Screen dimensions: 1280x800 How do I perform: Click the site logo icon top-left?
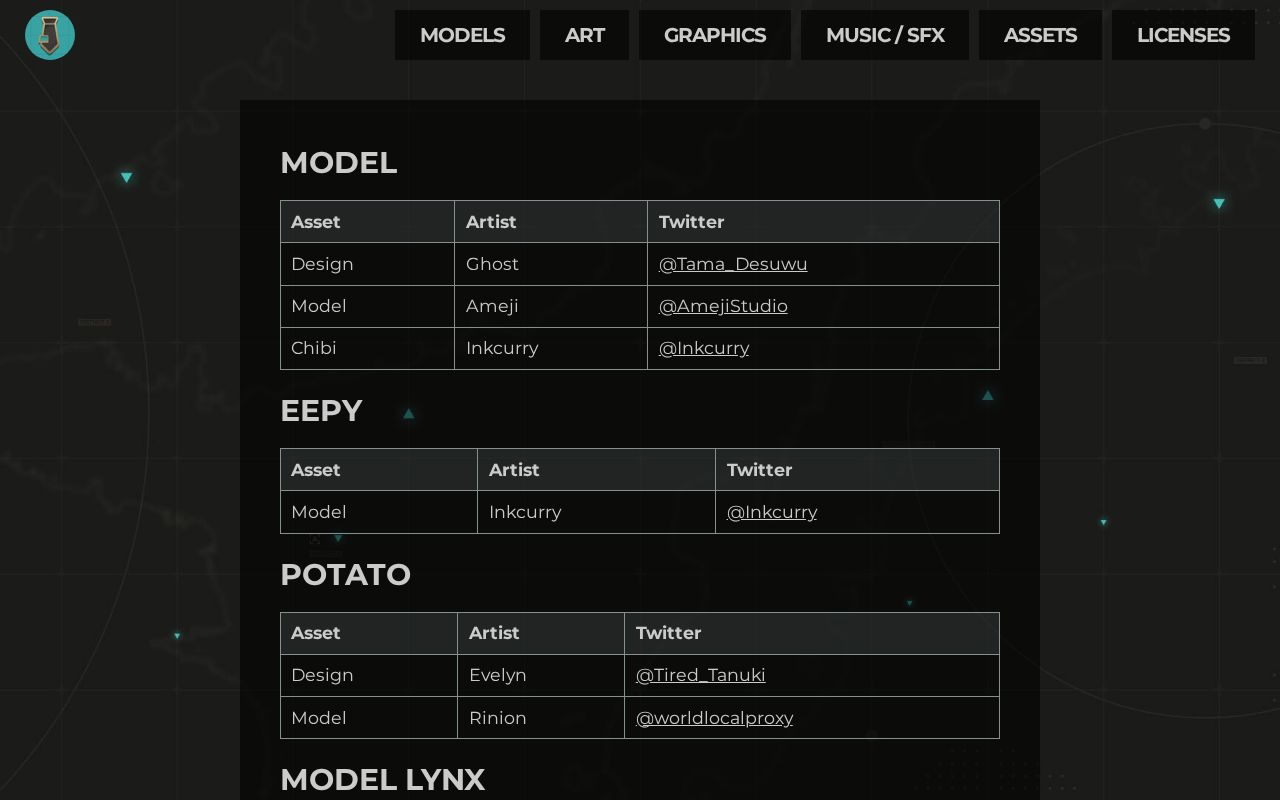coord(50,35)
